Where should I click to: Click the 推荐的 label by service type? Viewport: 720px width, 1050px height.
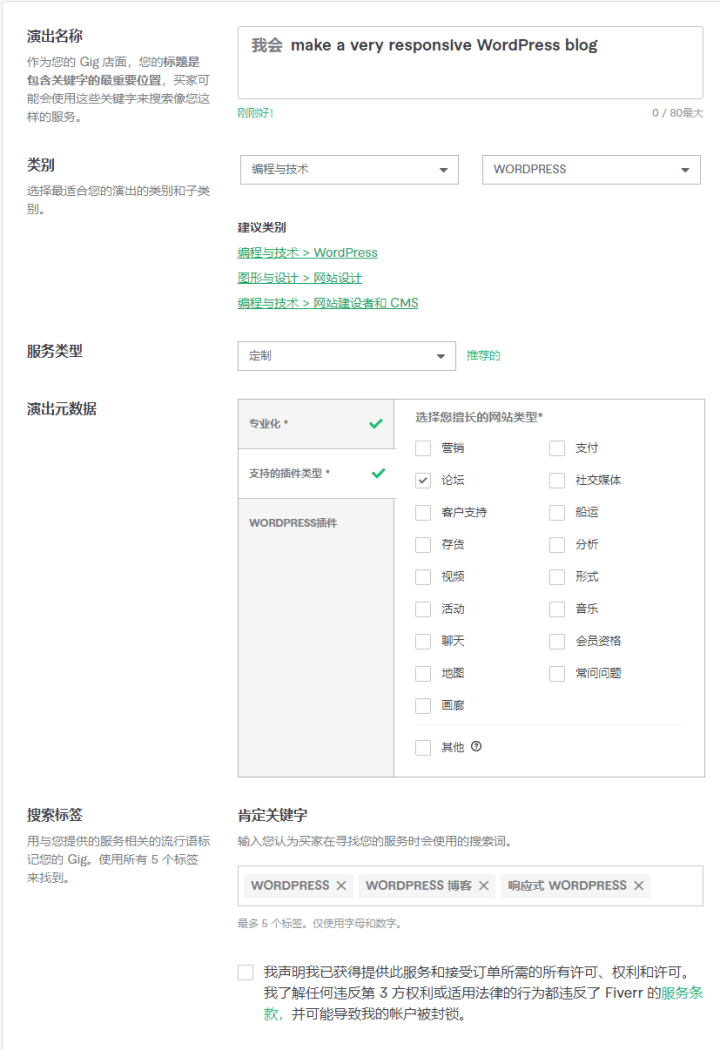coord(484,356)
